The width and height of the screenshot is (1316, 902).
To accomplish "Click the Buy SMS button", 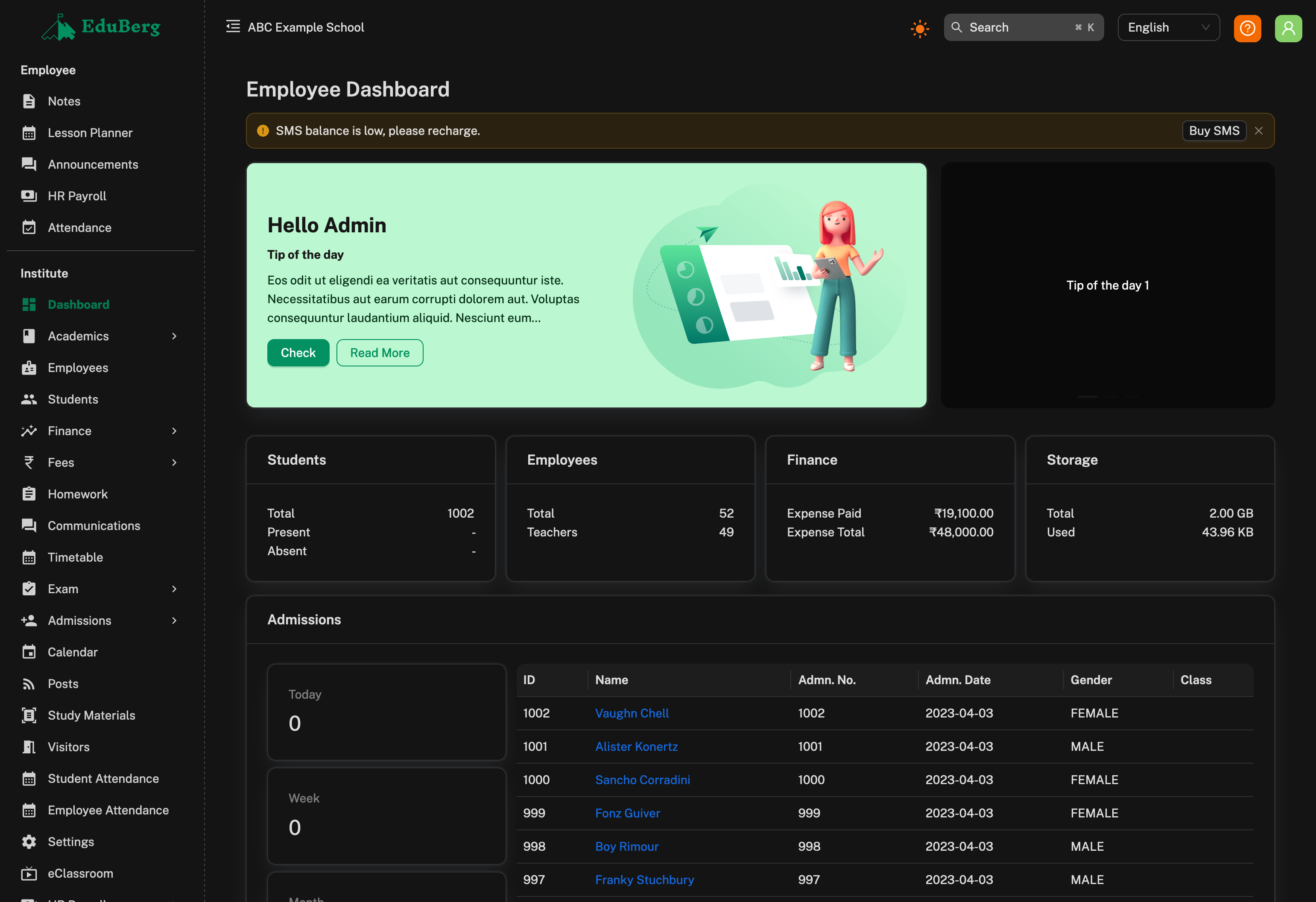I will [1214, 131].
